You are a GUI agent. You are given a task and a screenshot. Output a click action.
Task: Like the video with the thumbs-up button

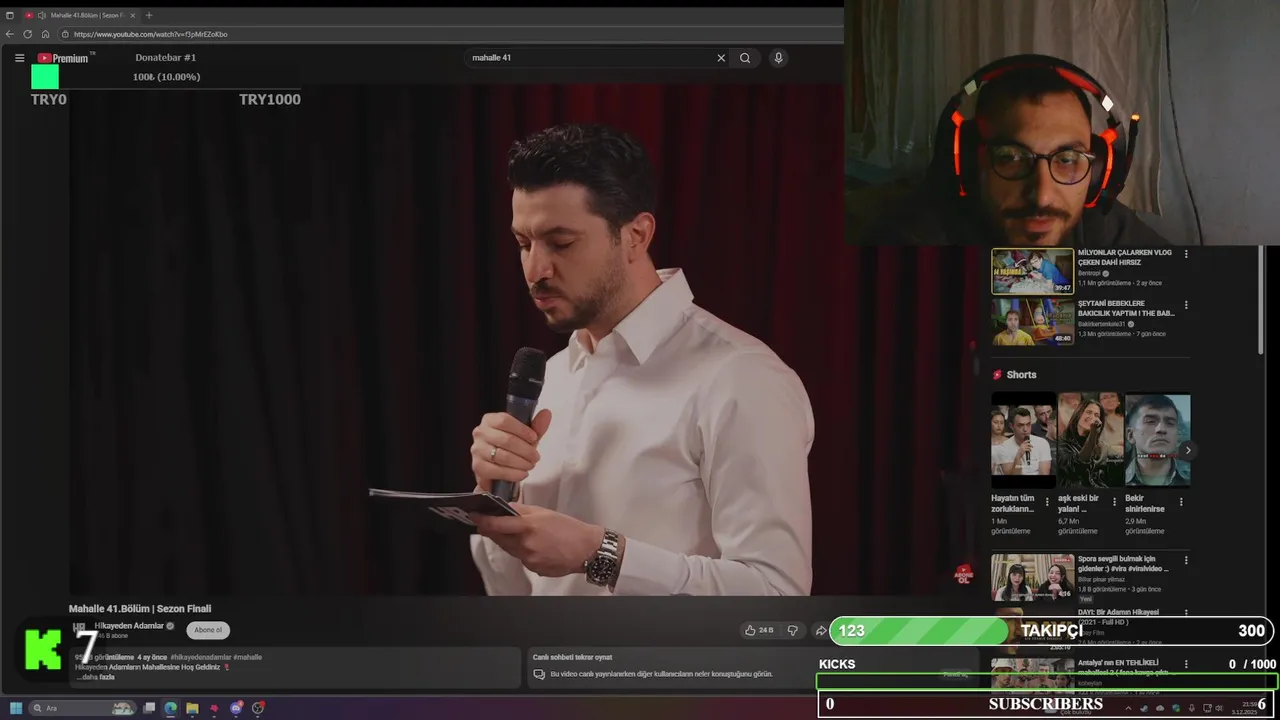pos(759,630)
